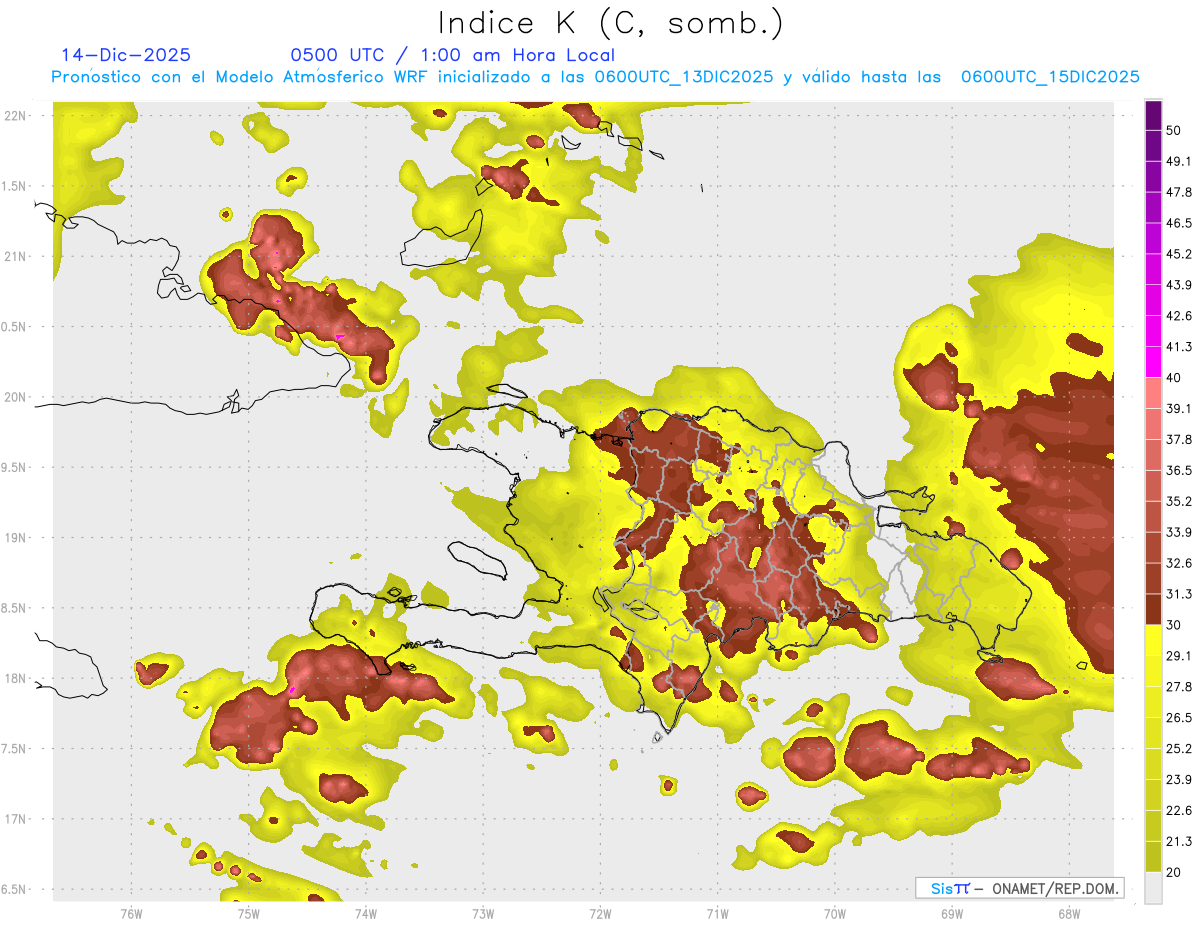The width and height of the screenshot is (1200, 927).
Task: Click the small magenta spot near 74W 20.5N
Action: (340, 337)
